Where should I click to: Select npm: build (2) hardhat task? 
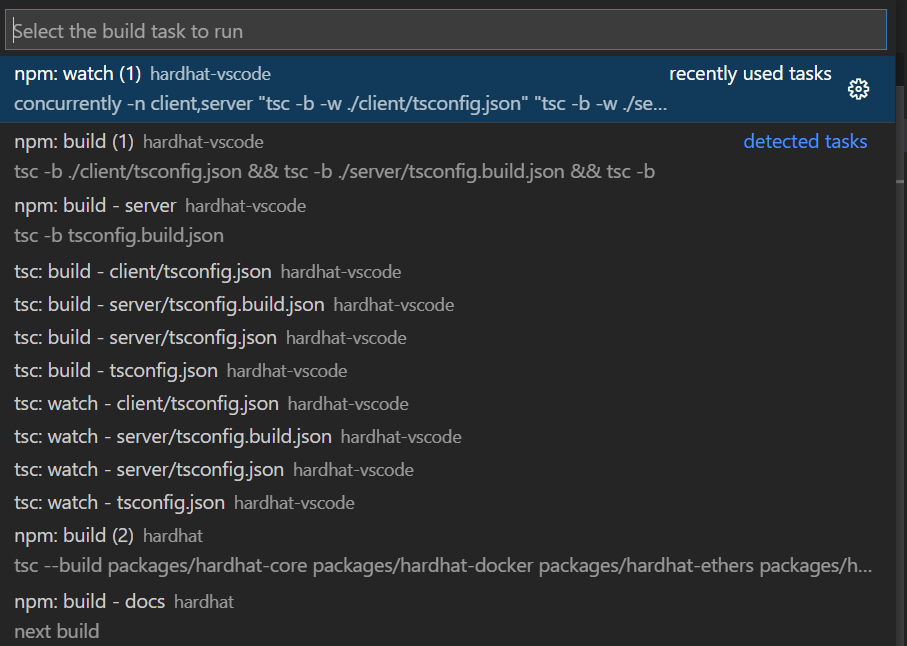pyautogui.click(x=447, y=551)
